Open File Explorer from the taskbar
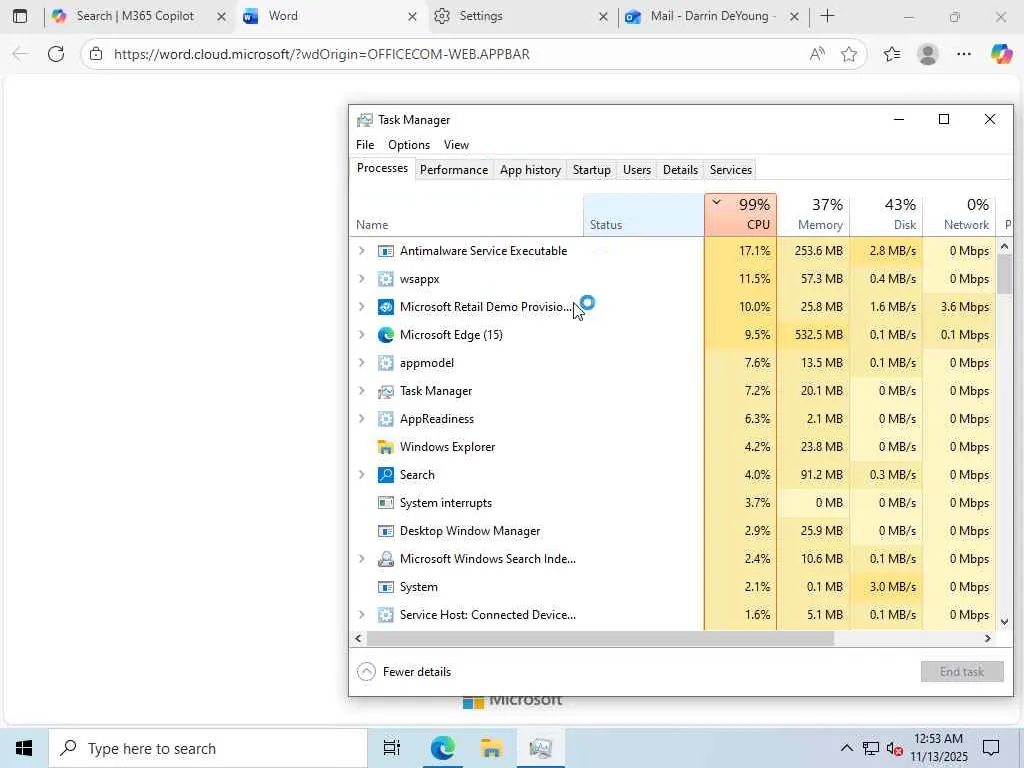The height and width of the screenshot is (768, 1024). point(491,748)
